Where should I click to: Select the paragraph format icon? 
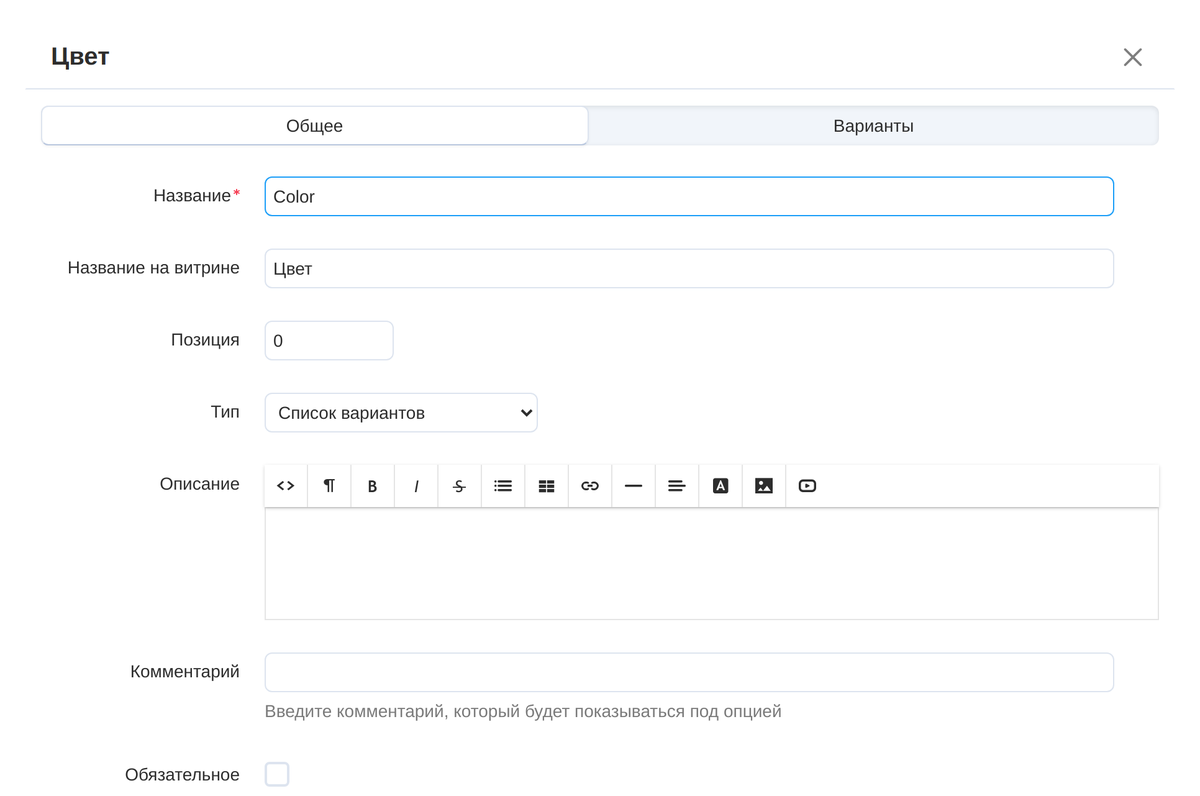point(329,486)
